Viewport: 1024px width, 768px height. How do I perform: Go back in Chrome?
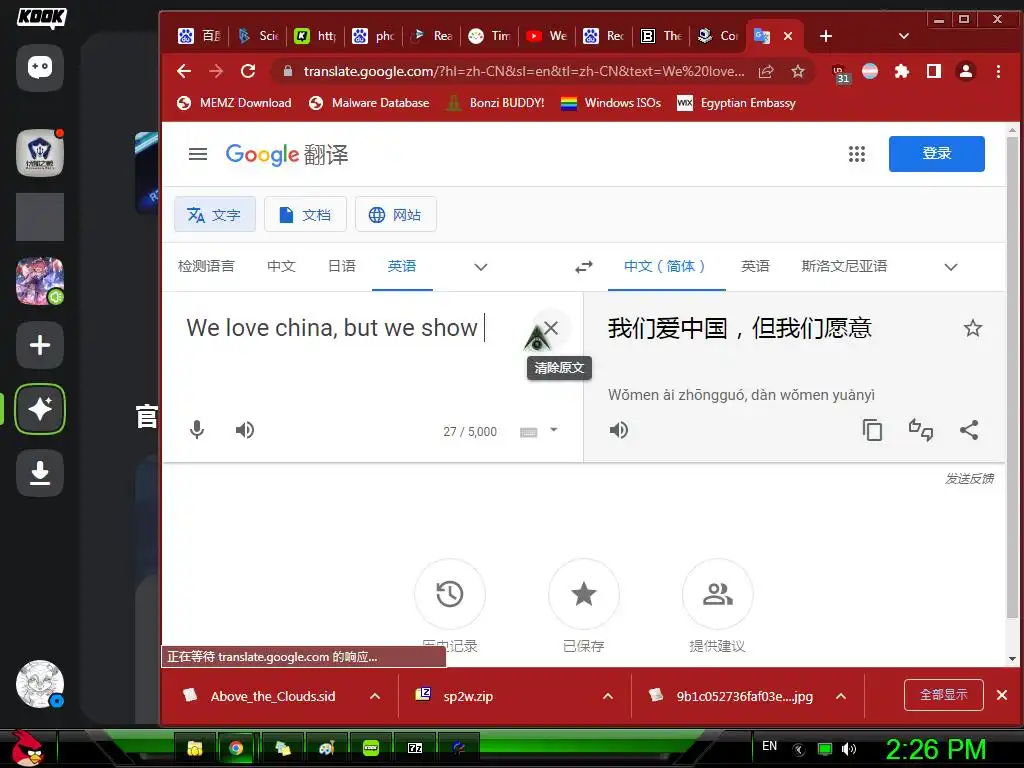pyautogui.click(x=184, y=71)
